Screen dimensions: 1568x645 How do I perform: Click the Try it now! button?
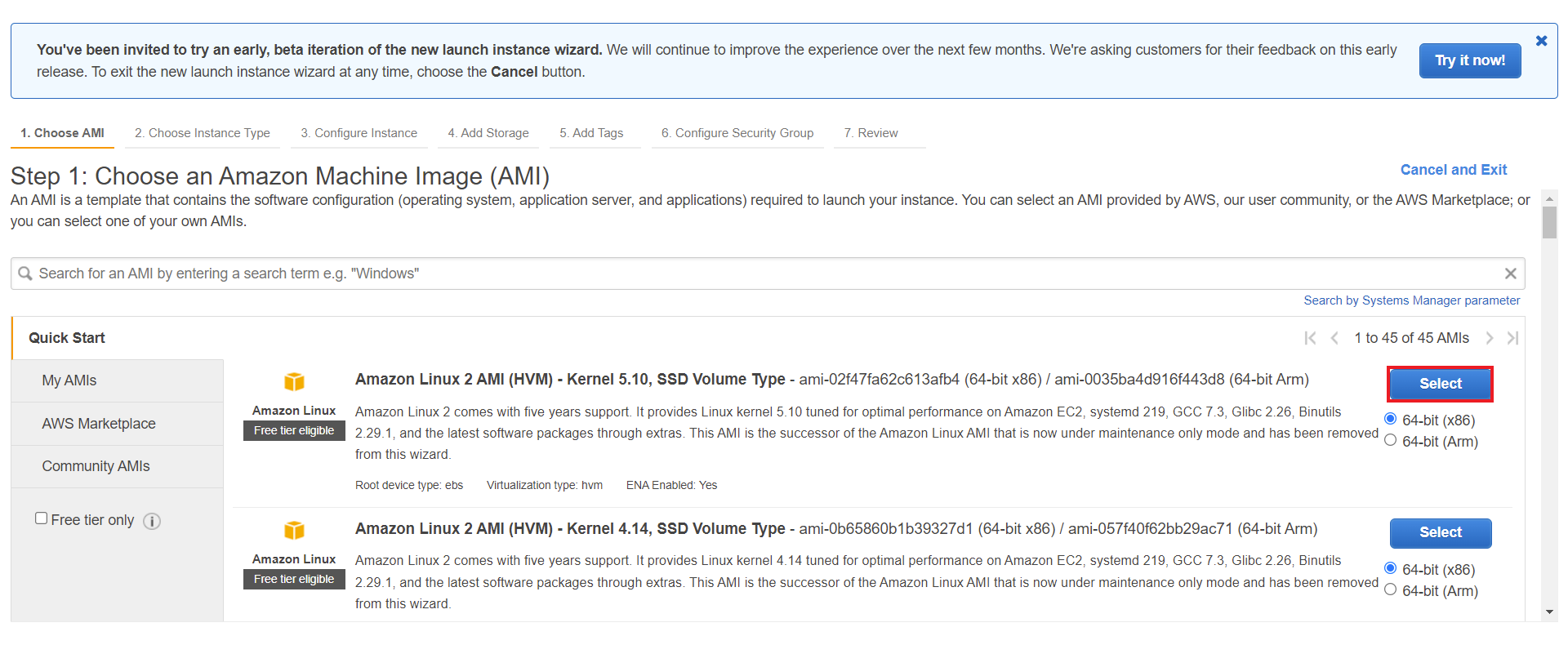[x=1470, y=60]
